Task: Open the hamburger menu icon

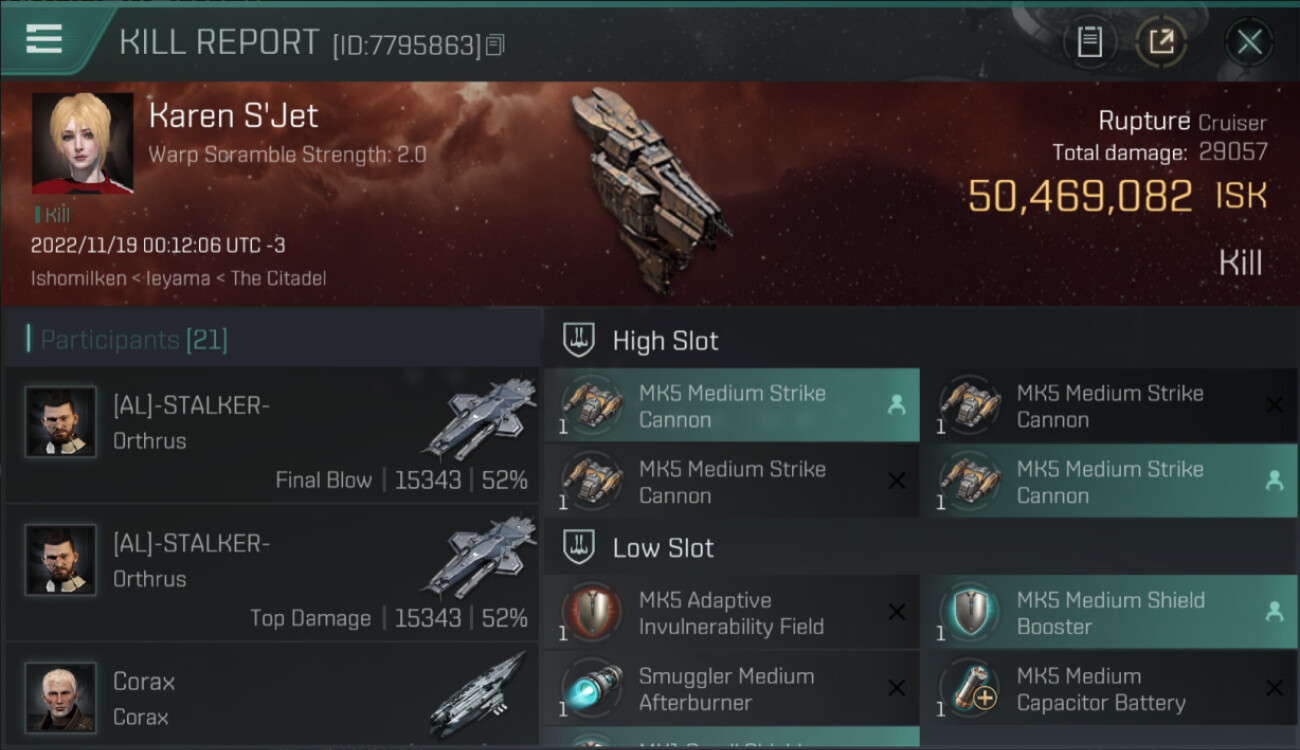Action: [44, 39]
